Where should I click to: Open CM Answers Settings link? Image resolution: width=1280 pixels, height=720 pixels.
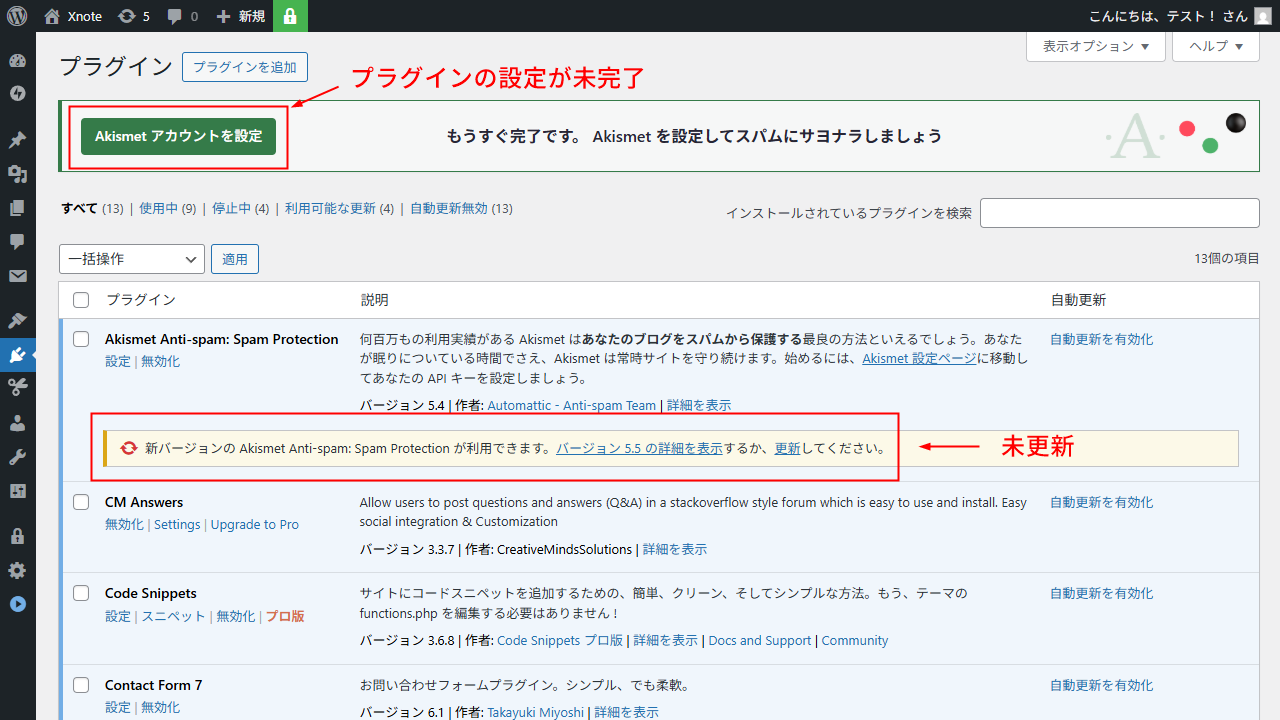point(177,524)
